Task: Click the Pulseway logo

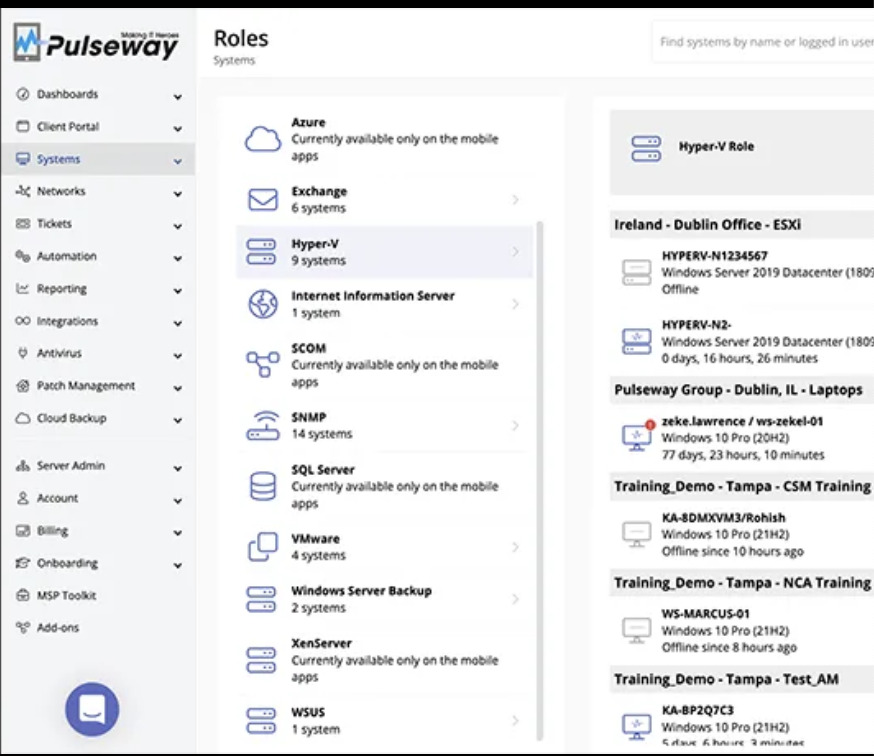Action: point(96,42)
